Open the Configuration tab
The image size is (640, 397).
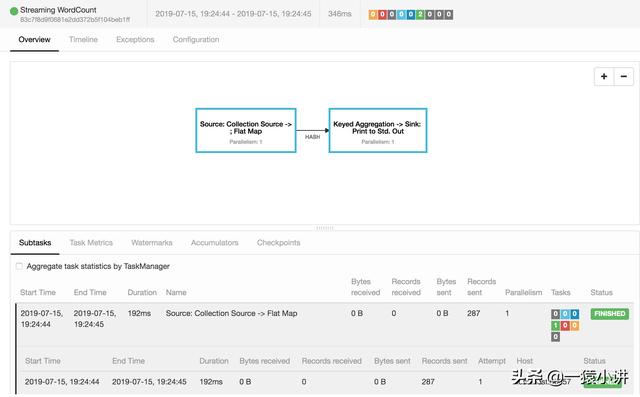click(x=196, y=40)
